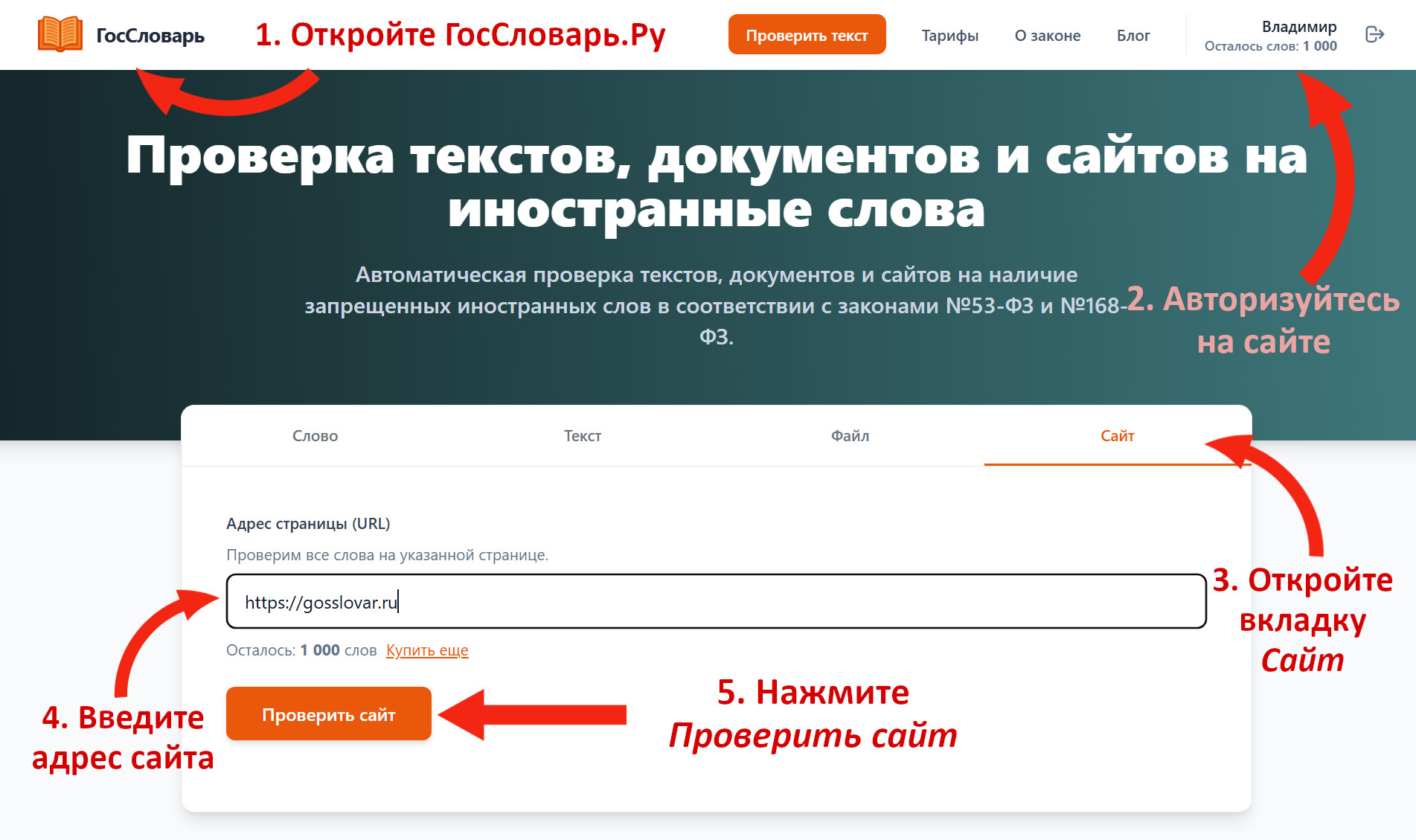Click the Проверить сайт button
Viewport: 1416px width, 840px height.
[x=328, y=714]
